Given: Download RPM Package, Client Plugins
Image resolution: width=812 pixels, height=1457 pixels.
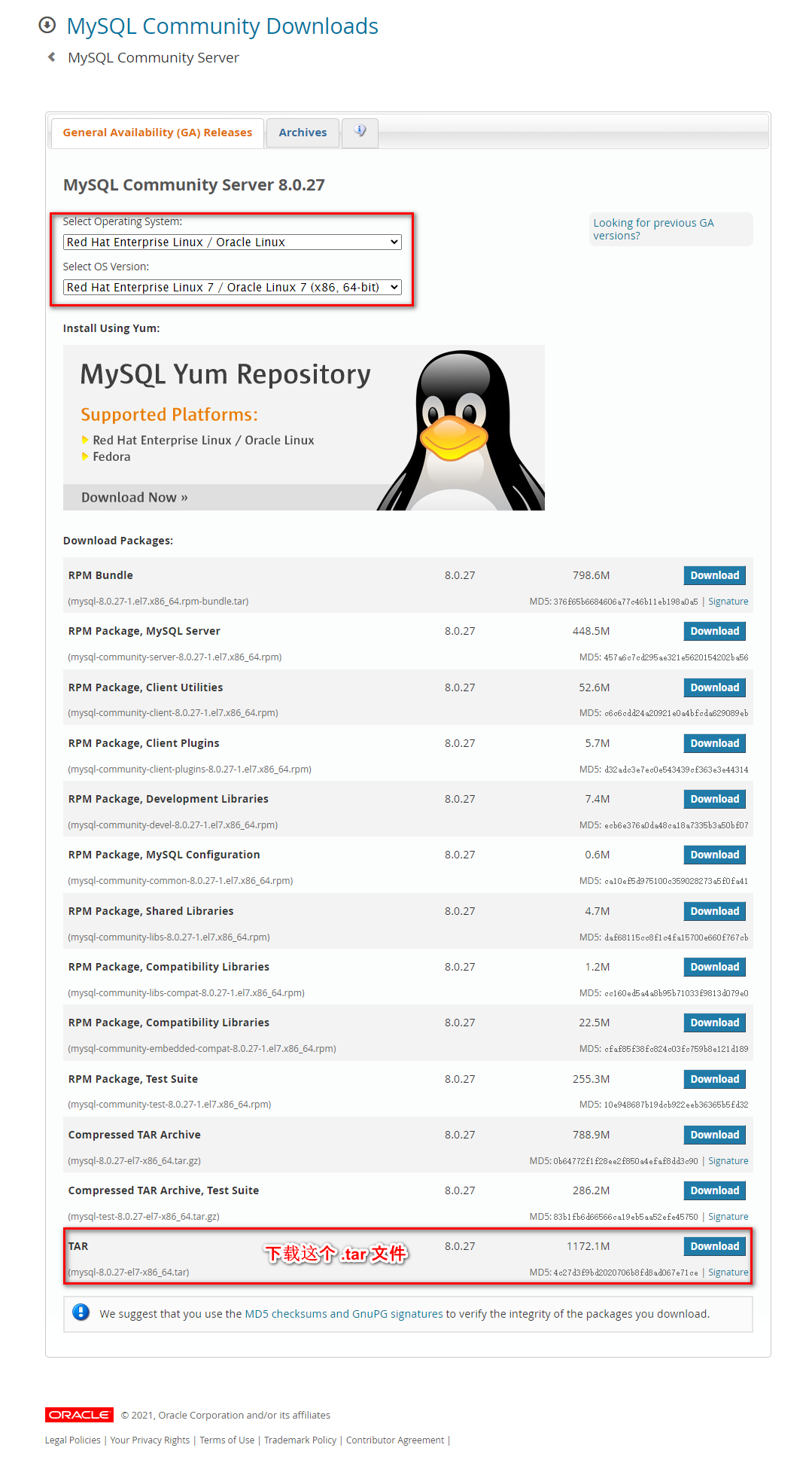Looking at the screenshot, I should point(715,743).
